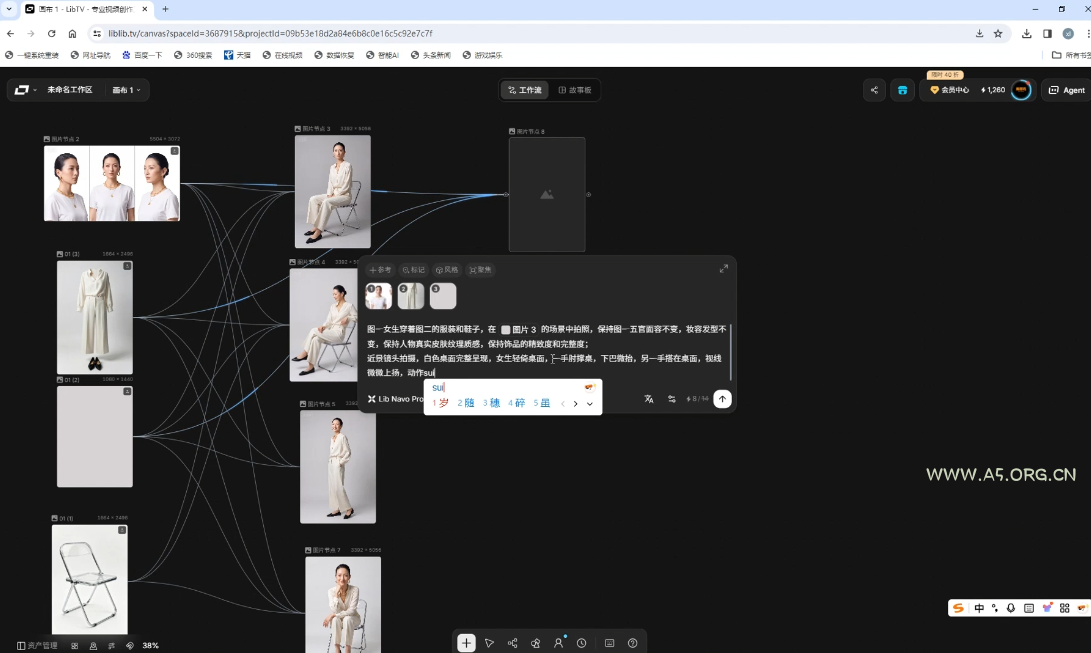Select the transparent chair image node
The height and width of the screenshot is (653, 1091).
[90, 579]
